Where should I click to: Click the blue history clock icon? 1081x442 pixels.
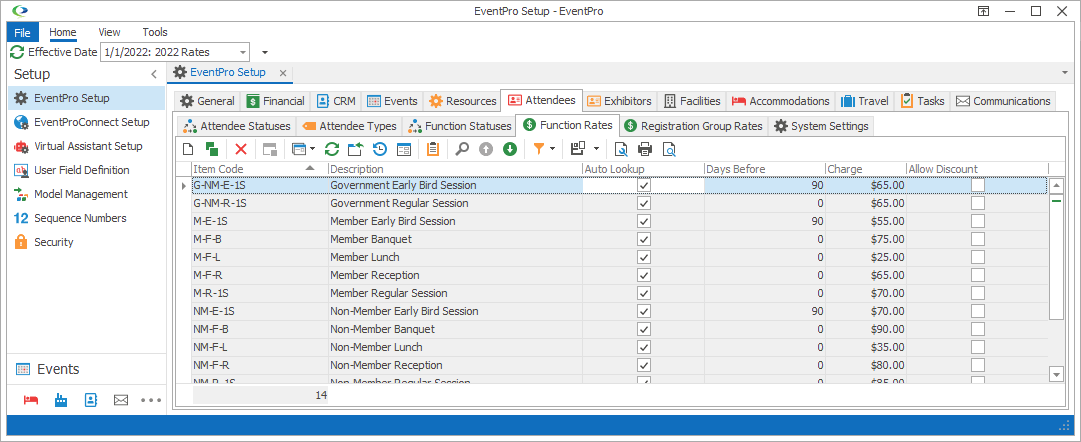tap(380, 148)
